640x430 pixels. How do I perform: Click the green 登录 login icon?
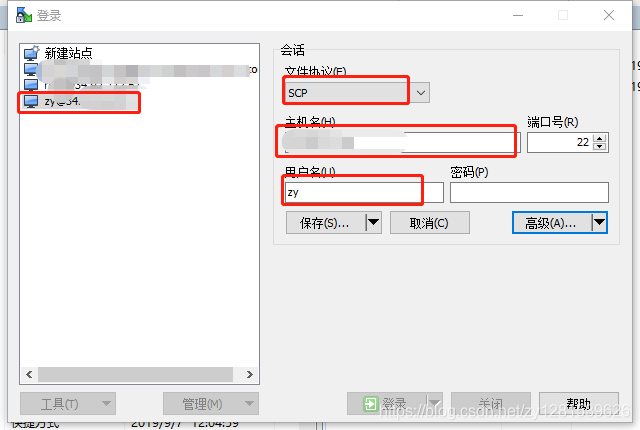(371, 404)
